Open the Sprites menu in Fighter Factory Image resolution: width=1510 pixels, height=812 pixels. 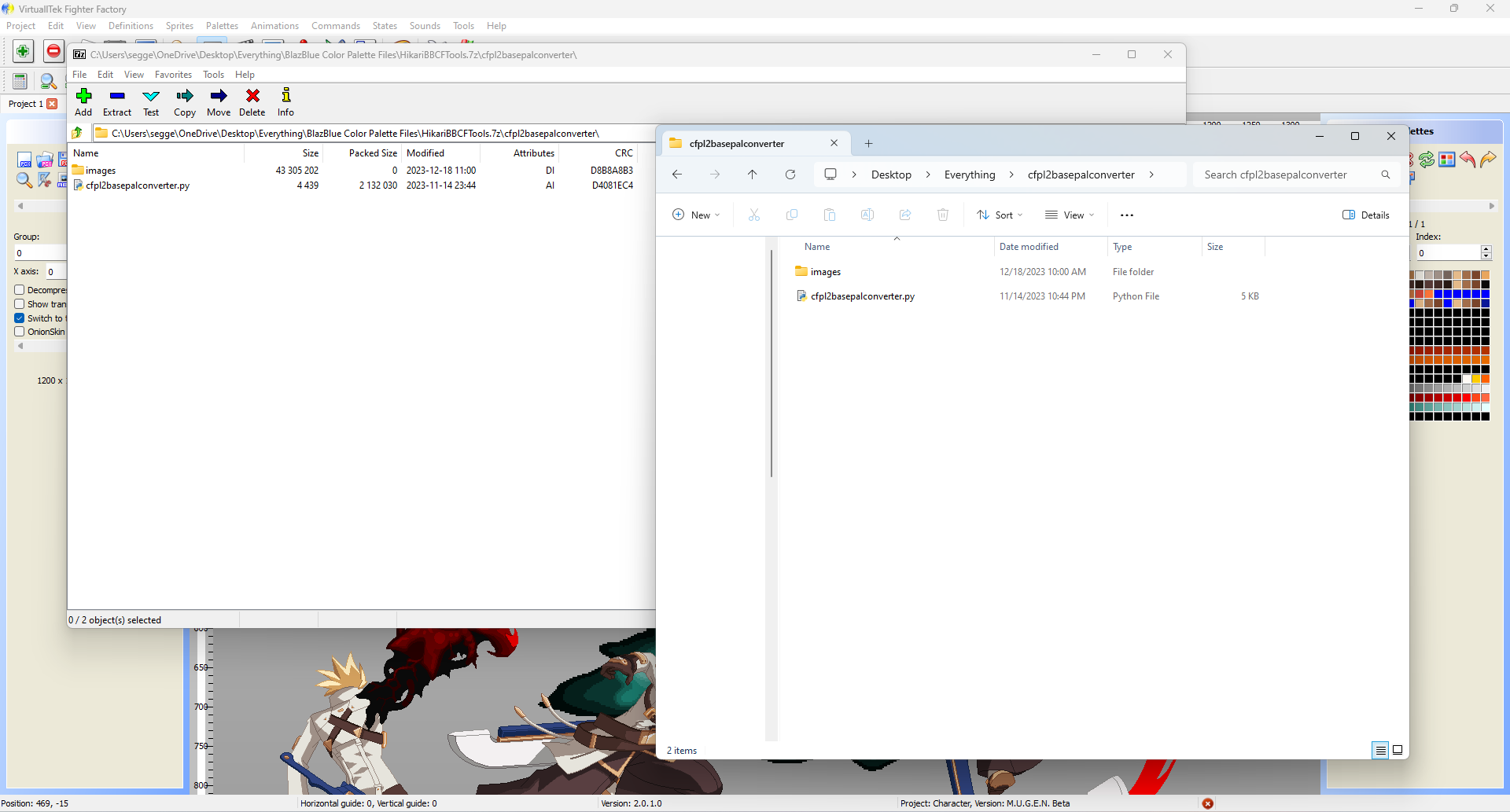(179, 26)
